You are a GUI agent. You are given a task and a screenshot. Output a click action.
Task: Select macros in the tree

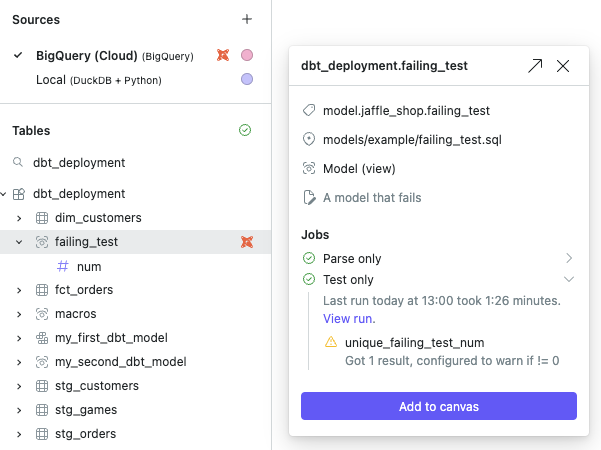coord(76,314)
